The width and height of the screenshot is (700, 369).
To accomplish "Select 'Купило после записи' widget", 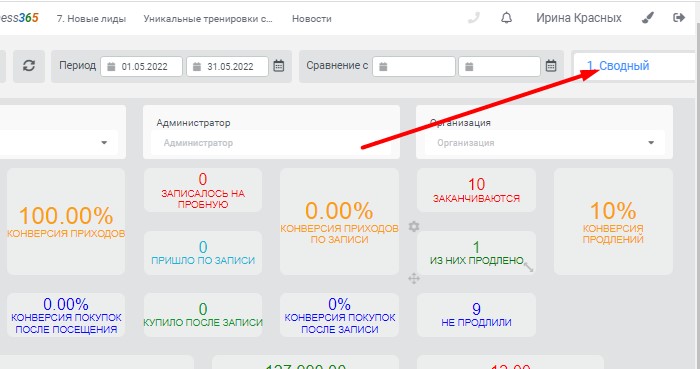I will click(203, 315).
